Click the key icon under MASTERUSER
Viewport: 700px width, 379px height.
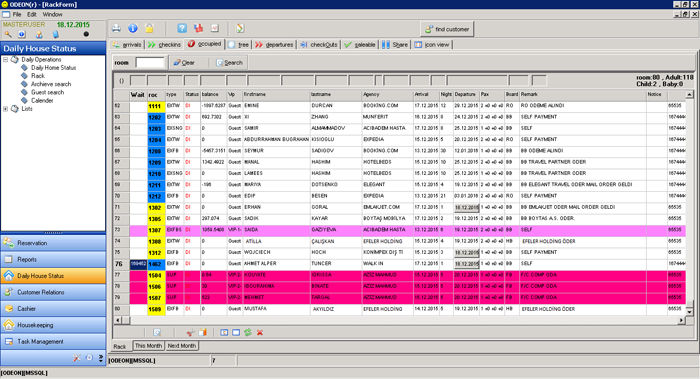(8, 34)
